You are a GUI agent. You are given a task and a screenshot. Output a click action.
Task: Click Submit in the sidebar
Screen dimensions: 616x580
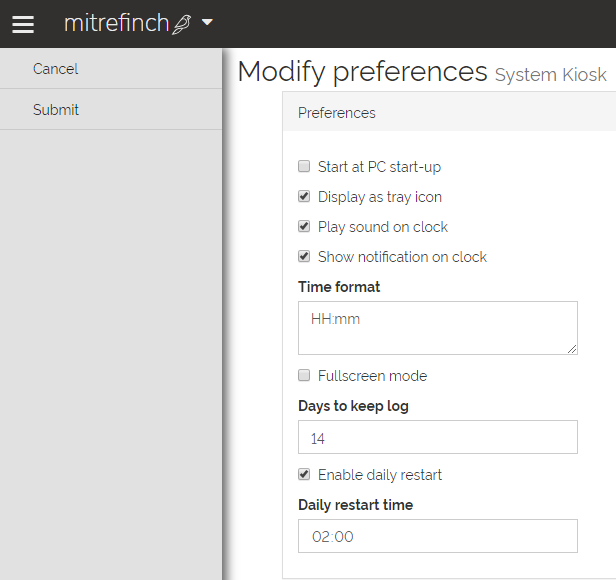tap(56, 110)
